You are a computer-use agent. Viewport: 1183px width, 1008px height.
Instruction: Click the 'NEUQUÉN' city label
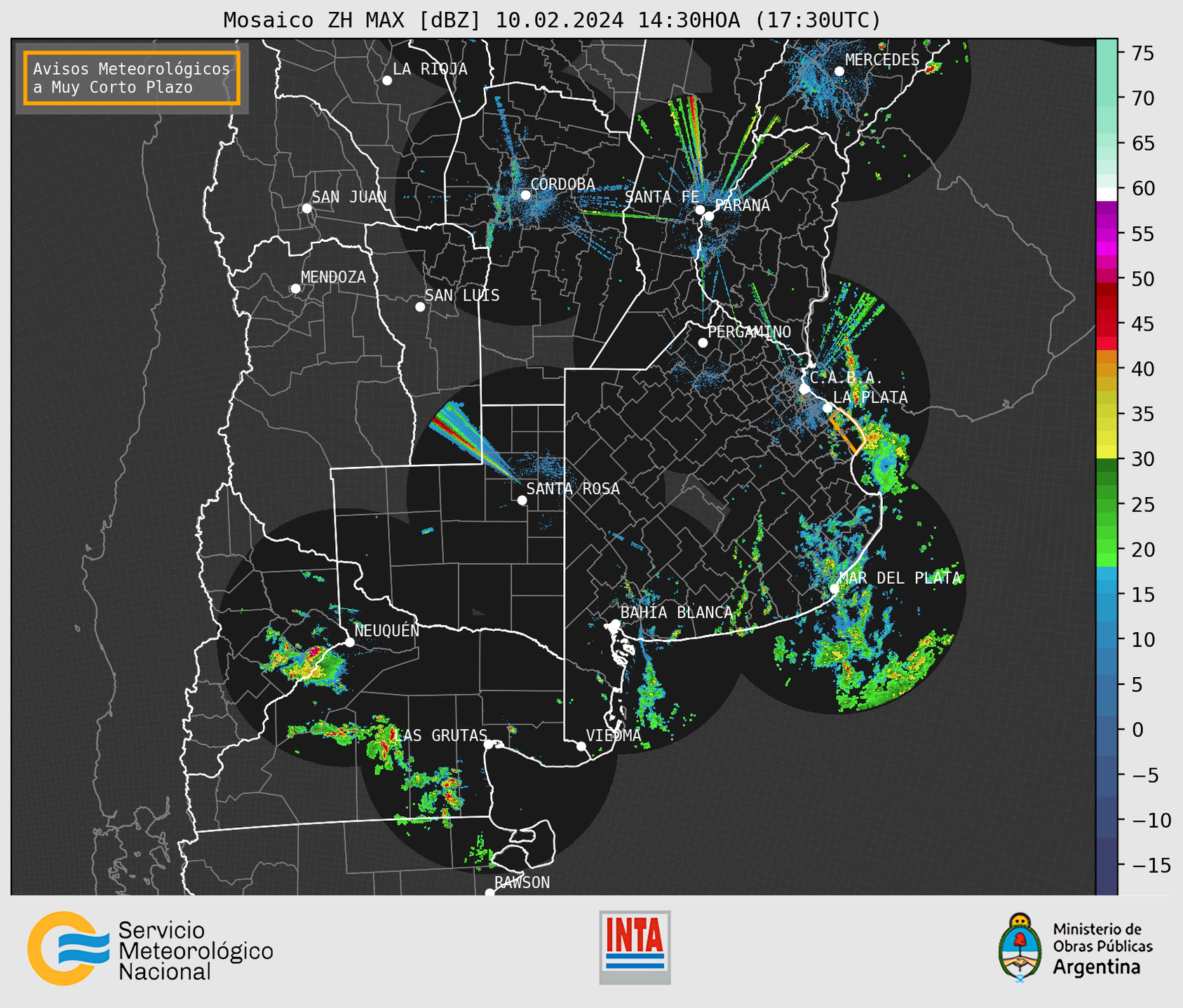[387, 630]
